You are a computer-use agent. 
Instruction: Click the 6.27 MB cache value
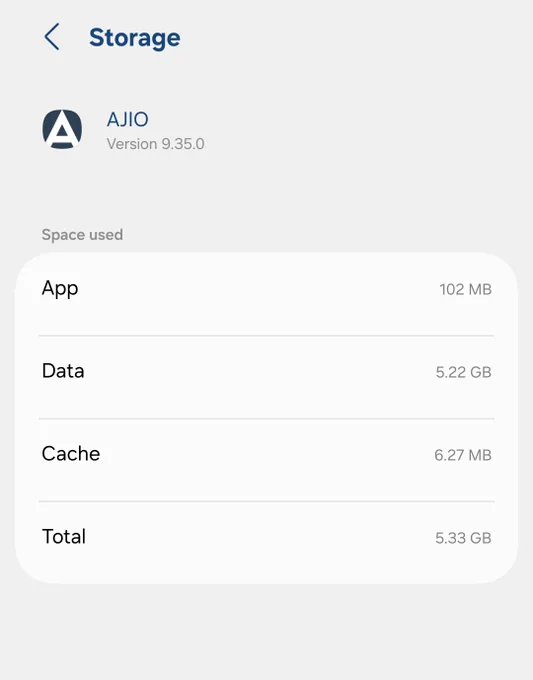coord(463,455)
